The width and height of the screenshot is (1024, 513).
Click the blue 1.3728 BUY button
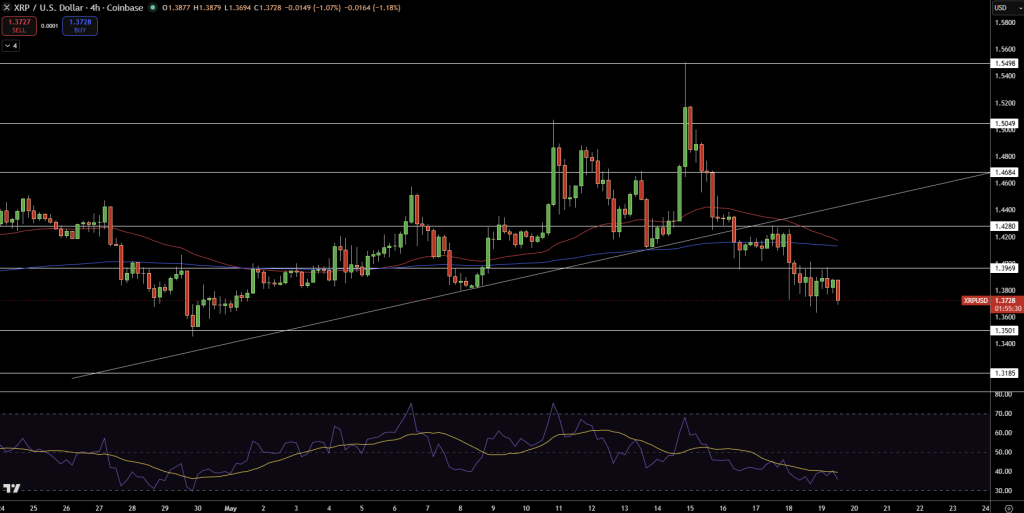pyautogui.click(x=80, y=26)
